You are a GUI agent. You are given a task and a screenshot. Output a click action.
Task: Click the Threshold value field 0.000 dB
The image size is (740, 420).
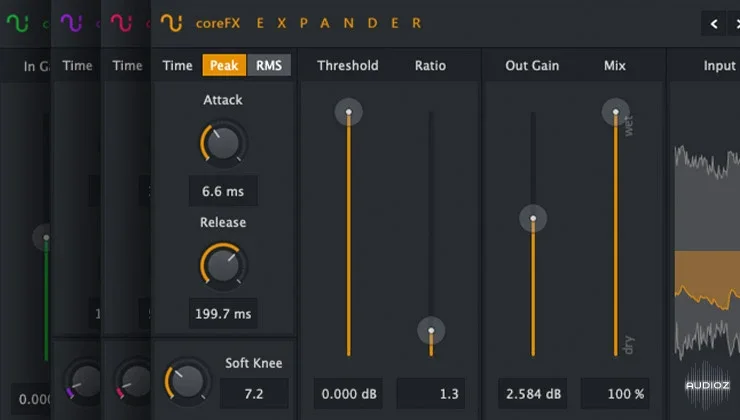pyautogui.click(x=348, y=394)
